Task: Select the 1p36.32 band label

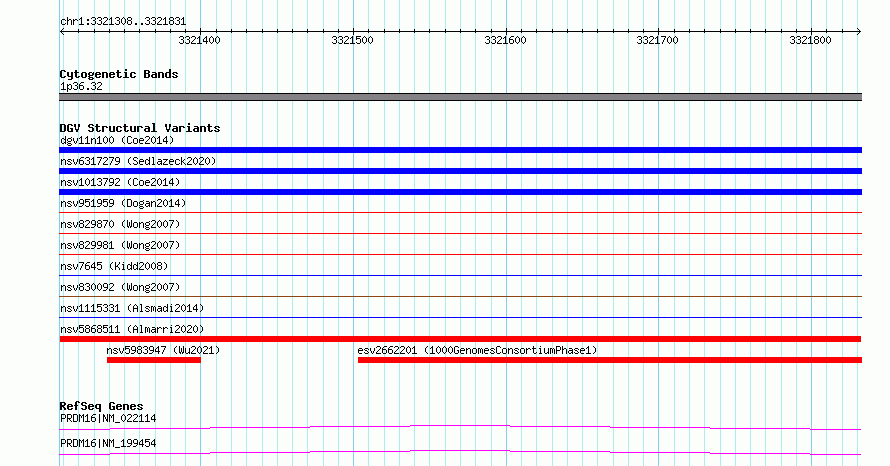Action: pos(81,86)
